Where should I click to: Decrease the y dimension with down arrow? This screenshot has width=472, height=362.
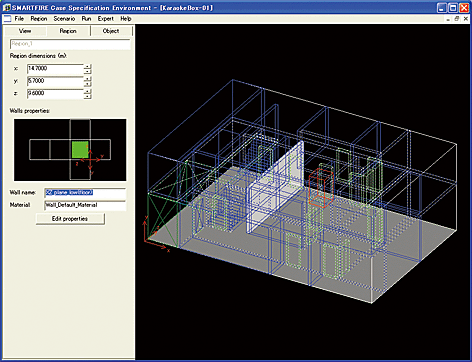tap(87, 84)
